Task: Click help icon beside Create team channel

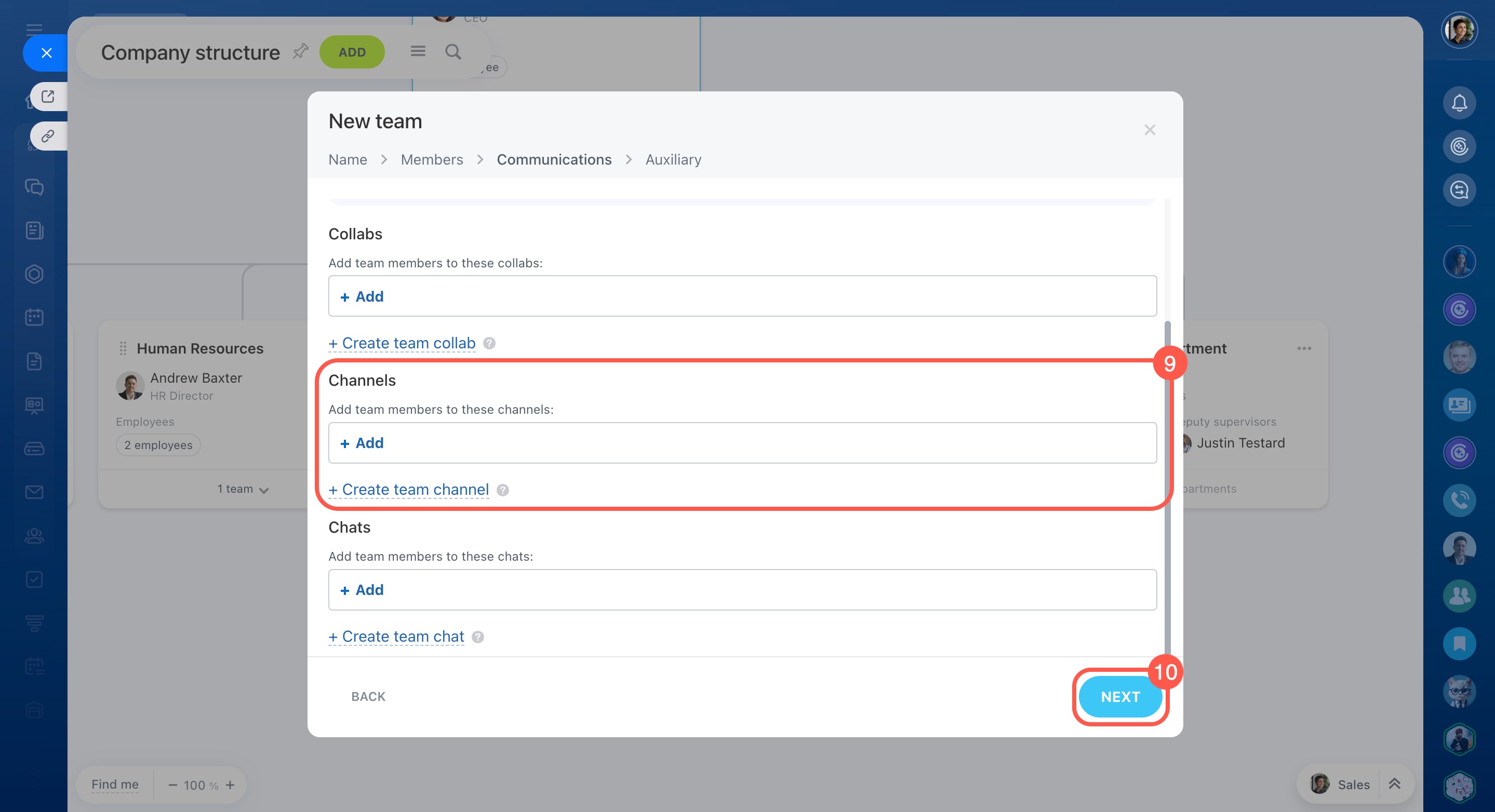Action: click(x=503, y=490)
